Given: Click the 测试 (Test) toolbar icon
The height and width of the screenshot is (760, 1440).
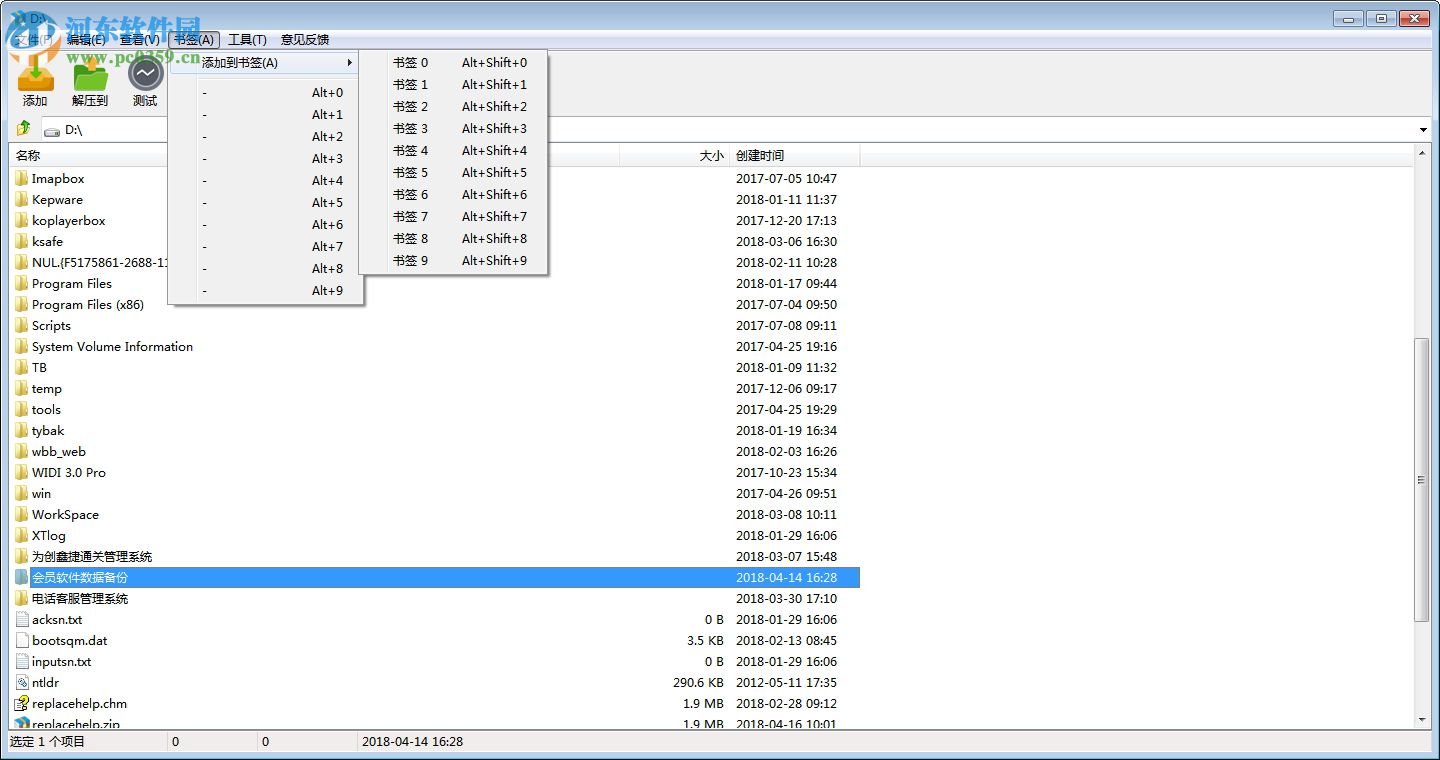Looking at the screenshot, I should (144, 75).
